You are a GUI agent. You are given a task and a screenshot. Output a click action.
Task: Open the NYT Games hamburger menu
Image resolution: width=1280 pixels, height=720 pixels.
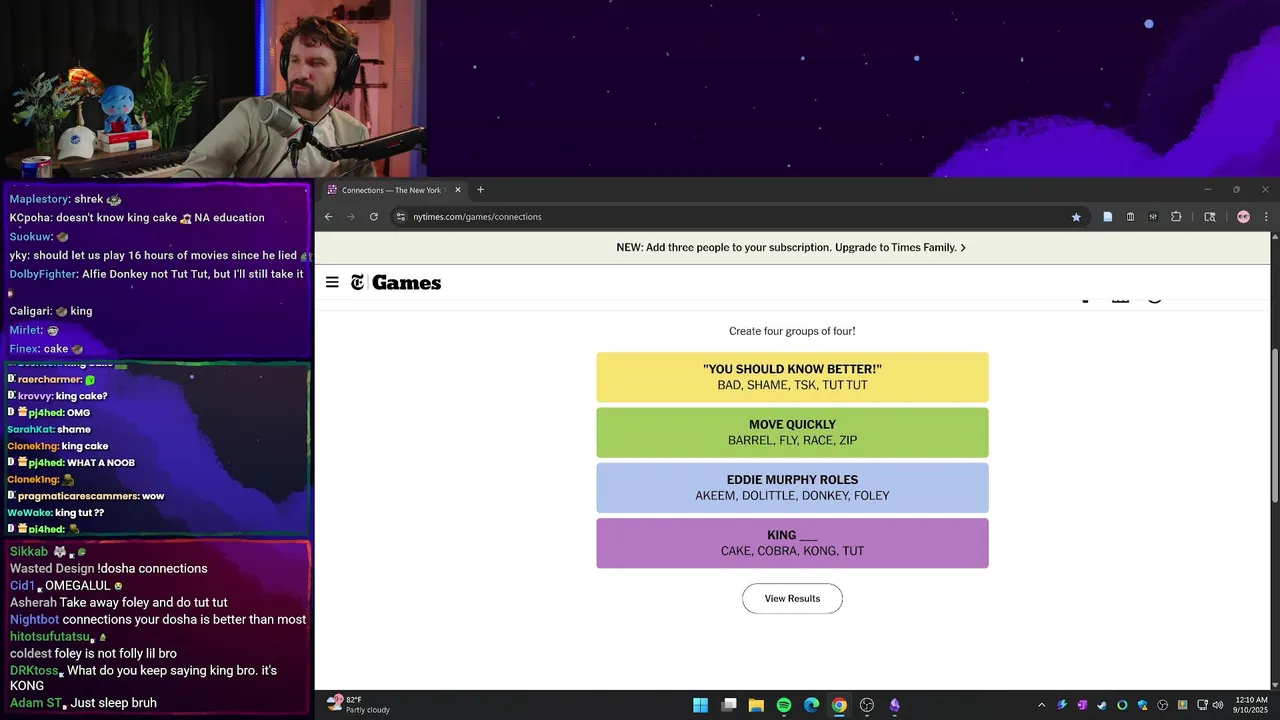tap(332, 283)
